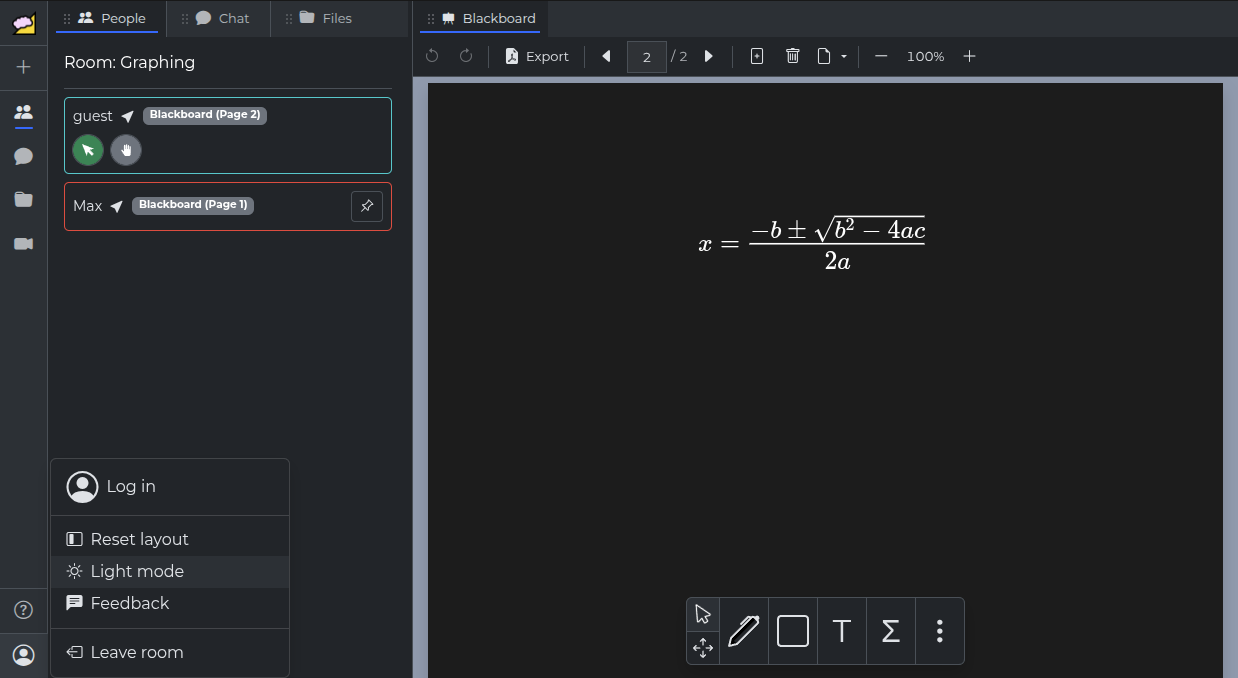
Task: Zoom in with the plus button
Action: pyautogui.click(x=969, y=56)
